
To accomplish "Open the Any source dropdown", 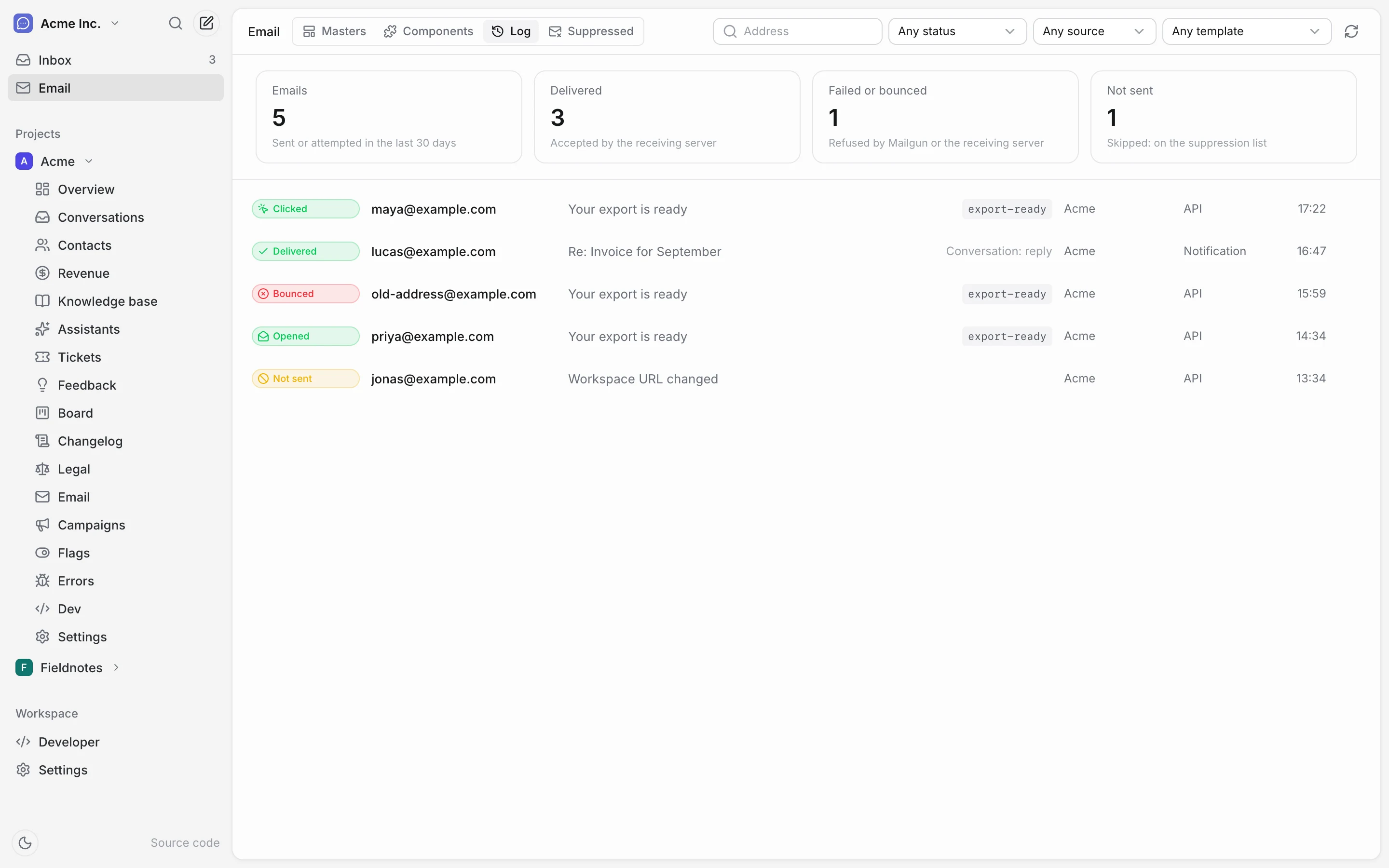I will coord(1094,31).
